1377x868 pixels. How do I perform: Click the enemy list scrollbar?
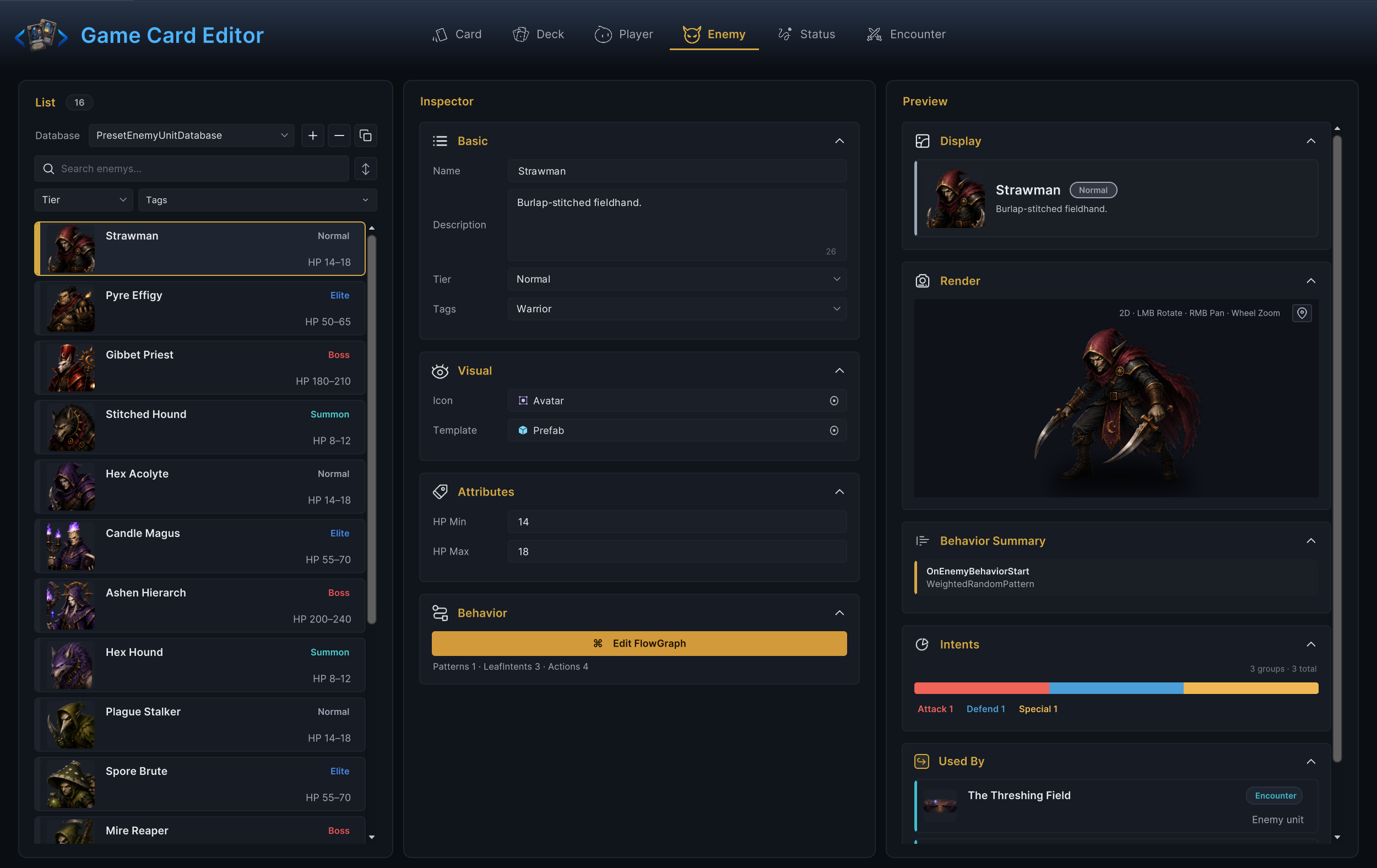tap(372, 429)
